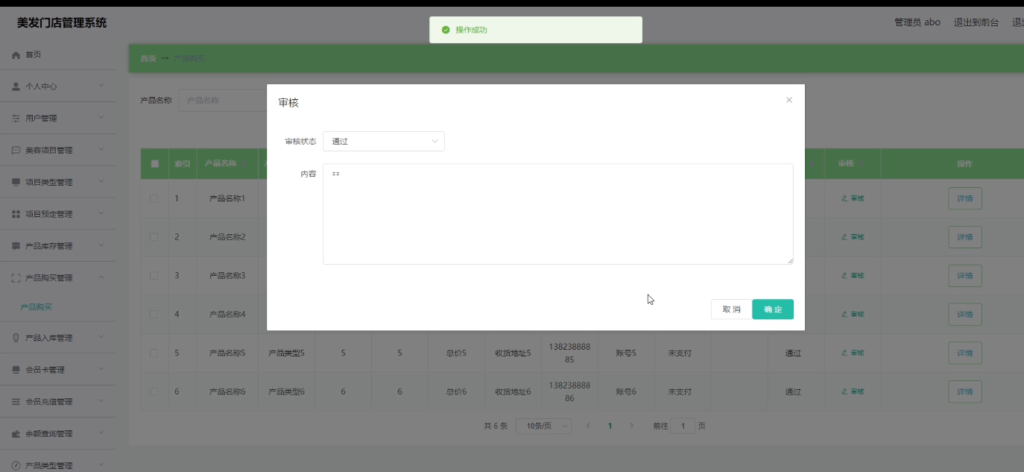Open the 10条/页 page size dropdown
This screenshot has width=1024, height=472.
[x=544, y=426]
